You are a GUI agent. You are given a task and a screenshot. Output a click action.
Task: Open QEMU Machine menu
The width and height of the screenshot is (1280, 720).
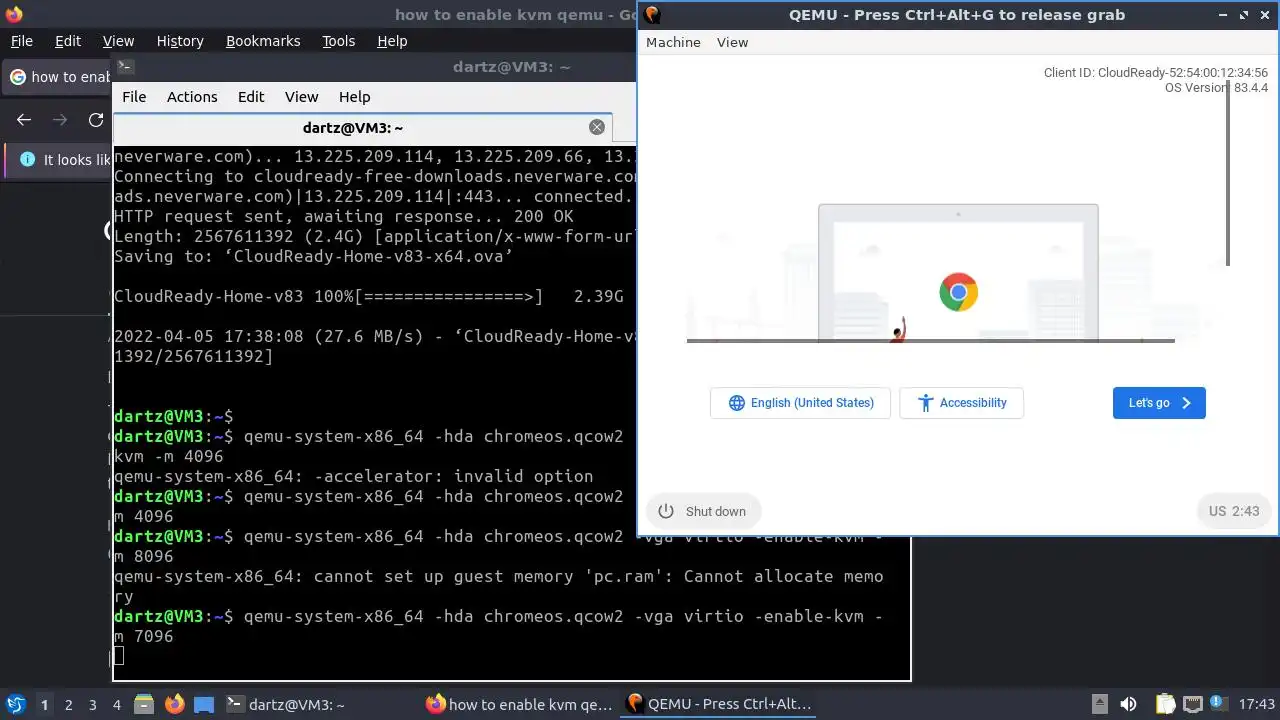pos(673,42)
